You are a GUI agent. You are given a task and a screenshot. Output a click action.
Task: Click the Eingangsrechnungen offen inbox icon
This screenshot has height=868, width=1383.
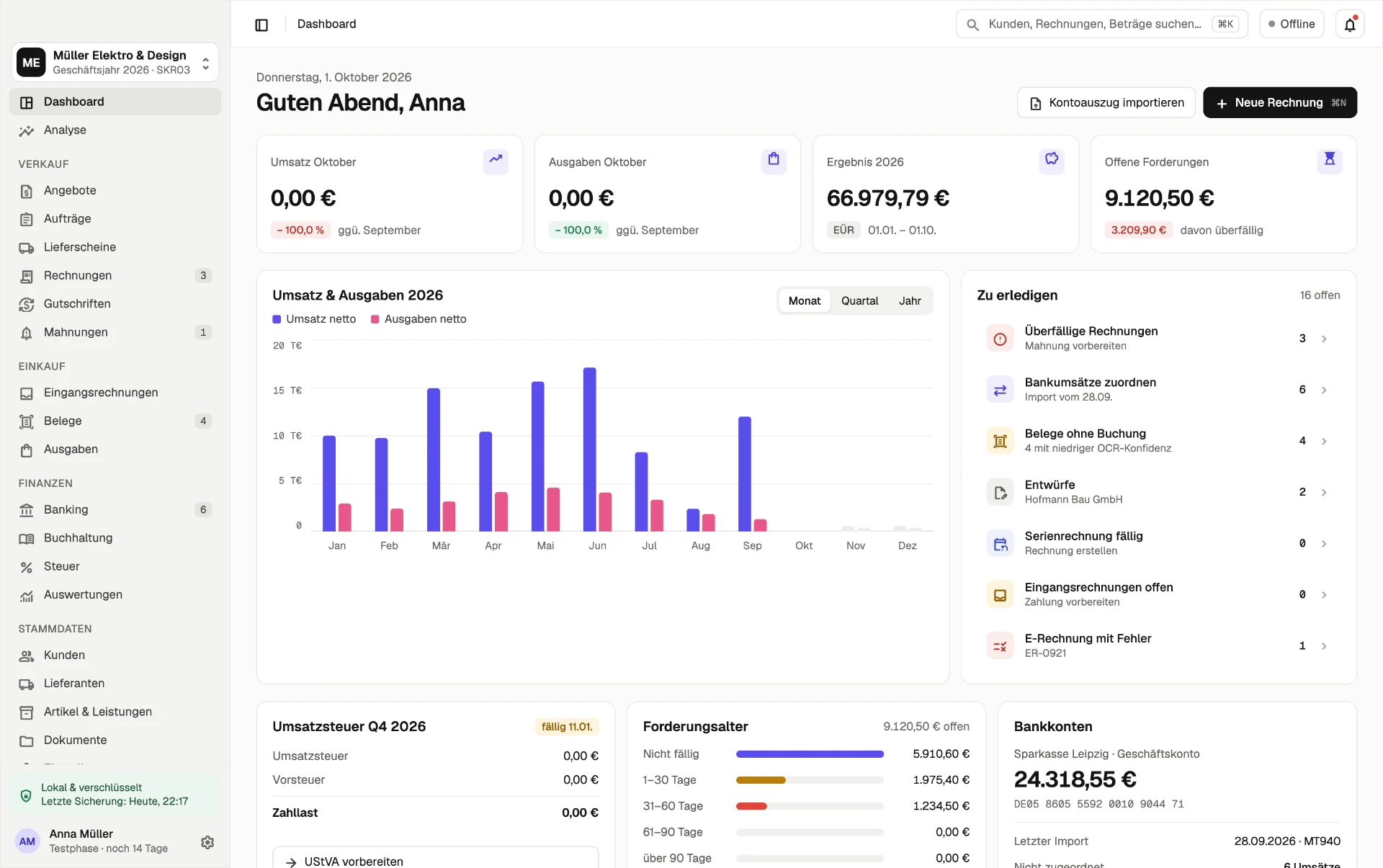coord(1000,594)
